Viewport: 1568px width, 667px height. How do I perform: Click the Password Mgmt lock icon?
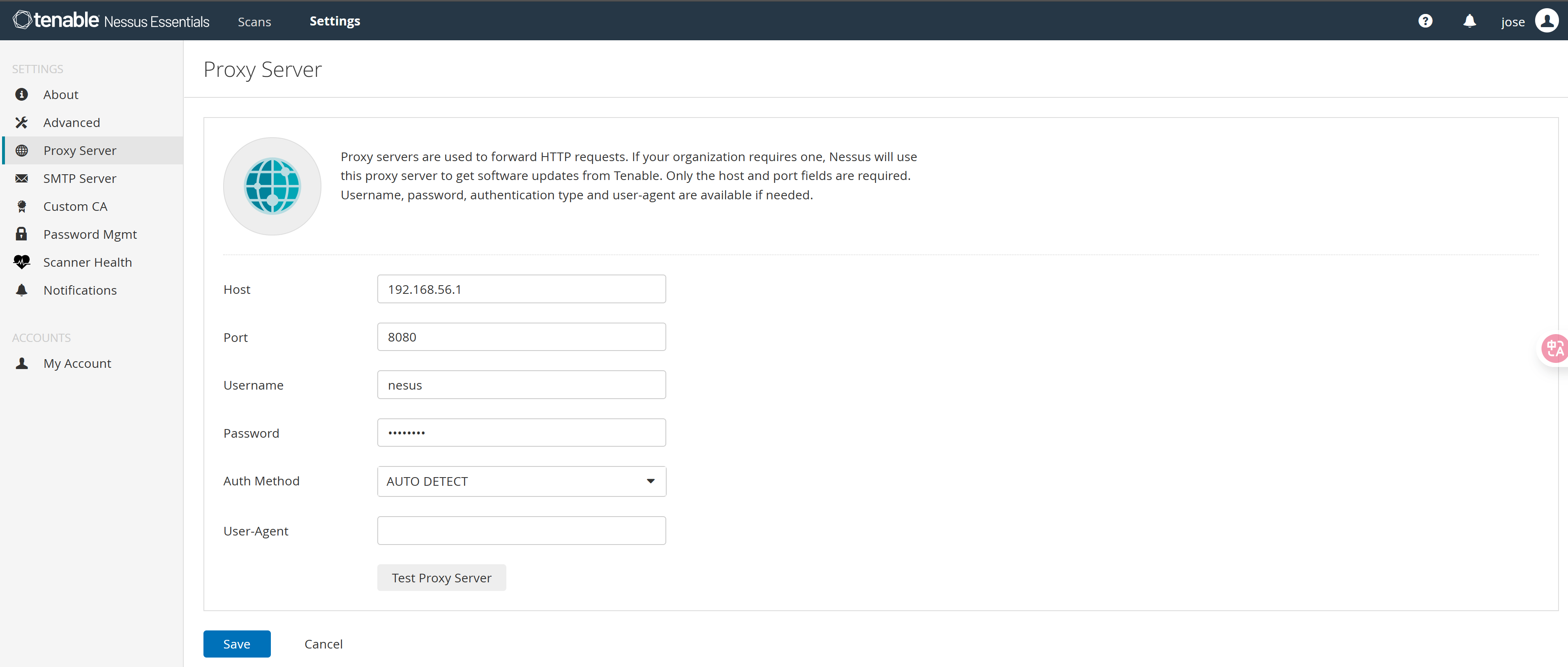coord(22,234)
